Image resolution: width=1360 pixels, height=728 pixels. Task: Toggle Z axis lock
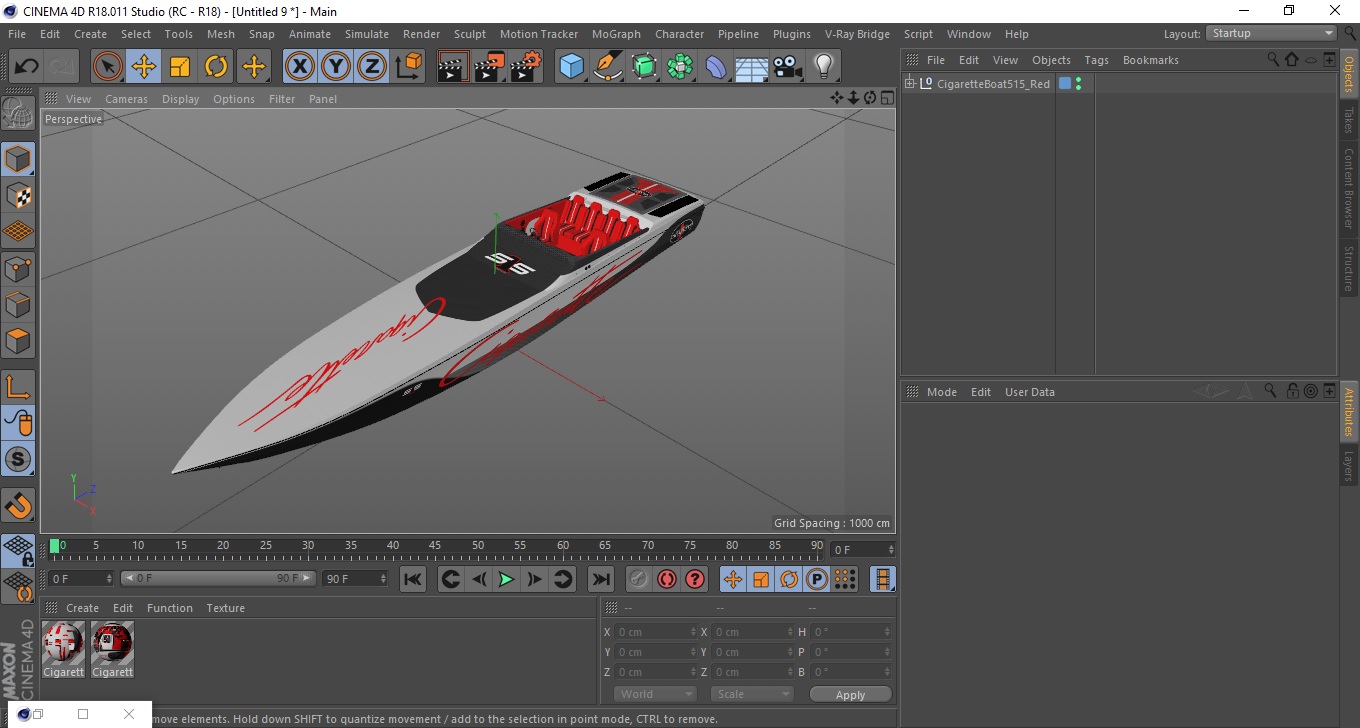[x=372, y=67]
